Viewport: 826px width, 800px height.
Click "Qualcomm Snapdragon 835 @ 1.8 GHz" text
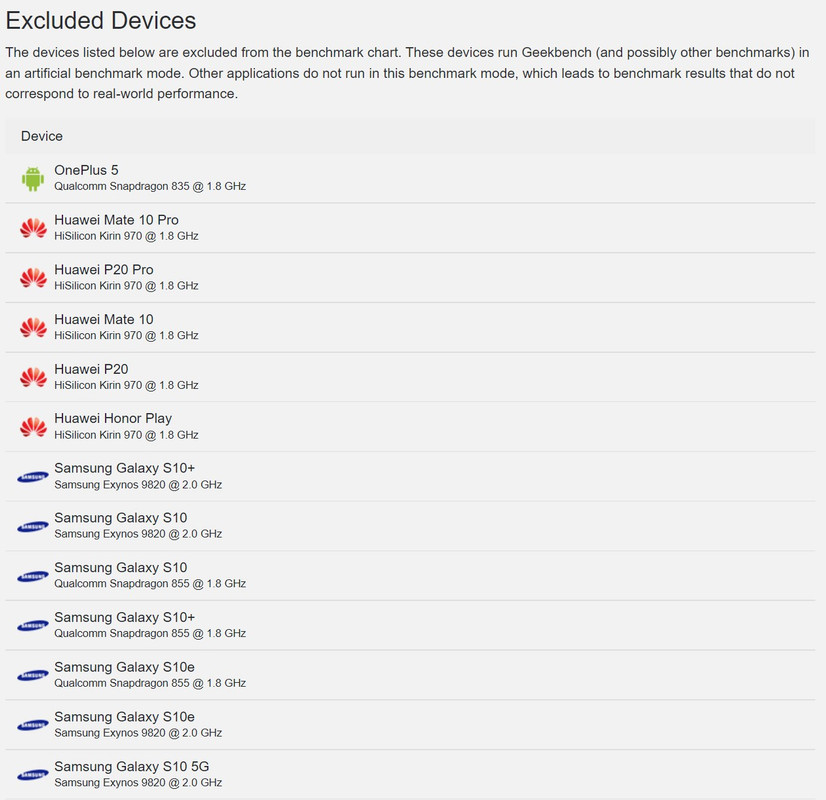click(x=150, y=186)
